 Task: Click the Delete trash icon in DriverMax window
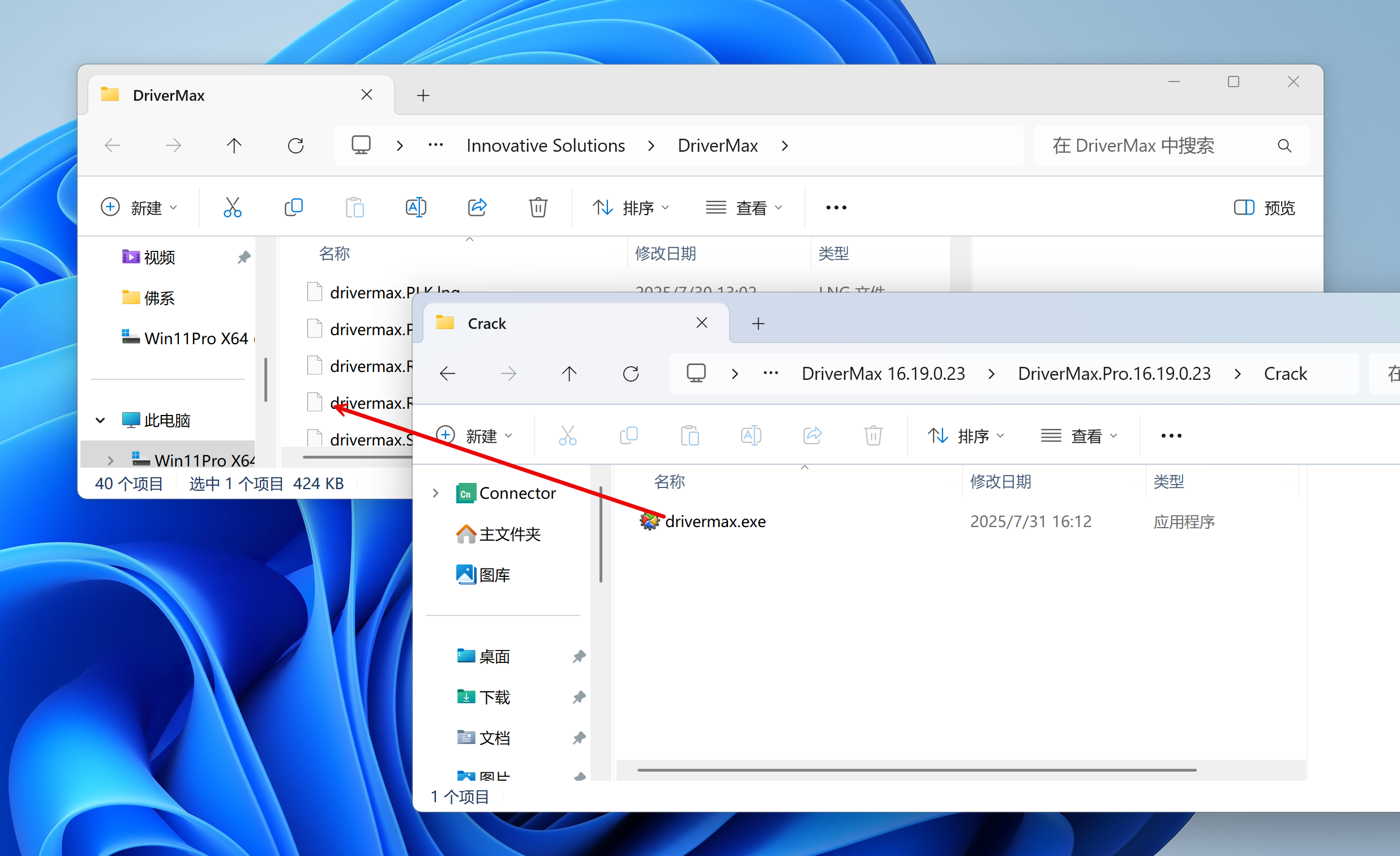tap(538, 207)
